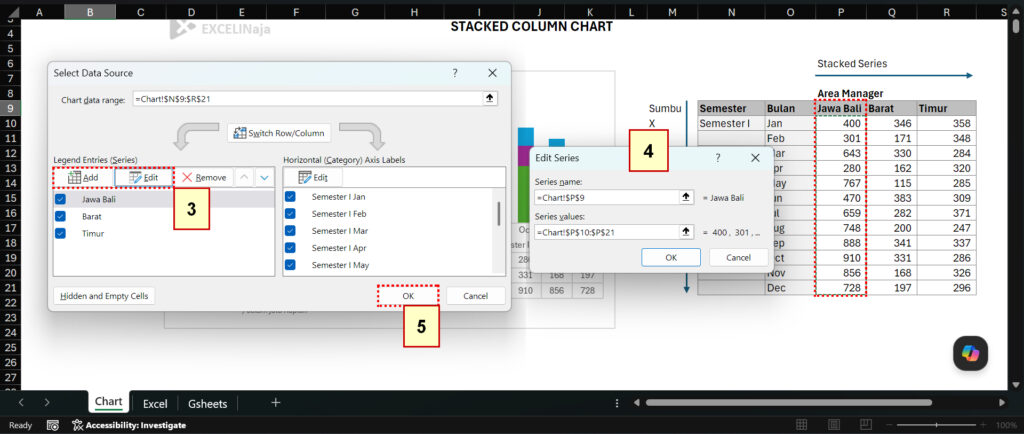Click the range selector icon for Series values
This screenshot has width=1024, height=434.
pos(686,232)
